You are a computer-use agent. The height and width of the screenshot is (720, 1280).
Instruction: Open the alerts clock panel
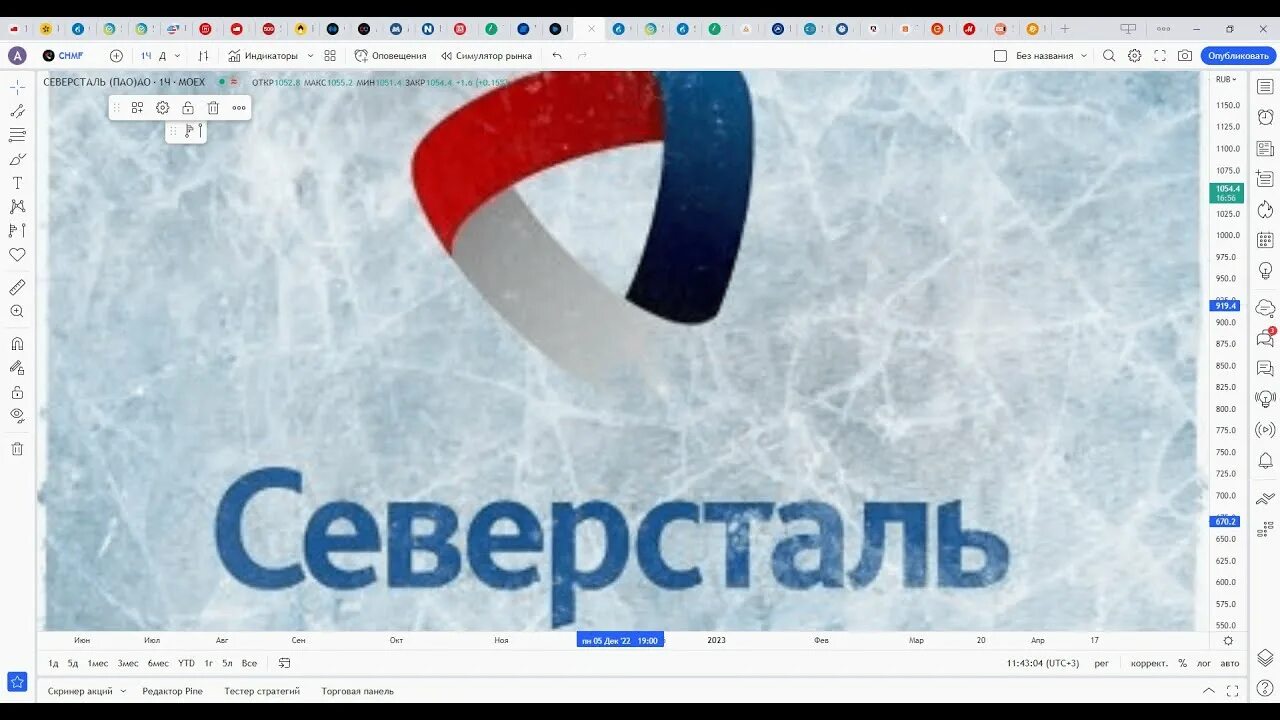[1265, 117]
